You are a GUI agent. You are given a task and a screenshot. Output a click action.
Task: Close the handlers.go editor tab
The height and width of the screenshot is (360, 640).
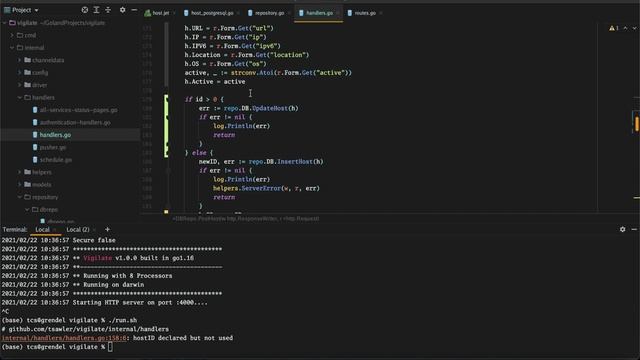(x=338, y=13)
